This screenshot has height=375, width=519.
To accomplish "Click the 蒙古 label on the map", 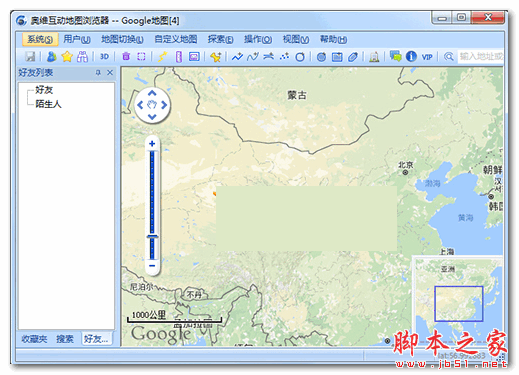I will point(297,95).
